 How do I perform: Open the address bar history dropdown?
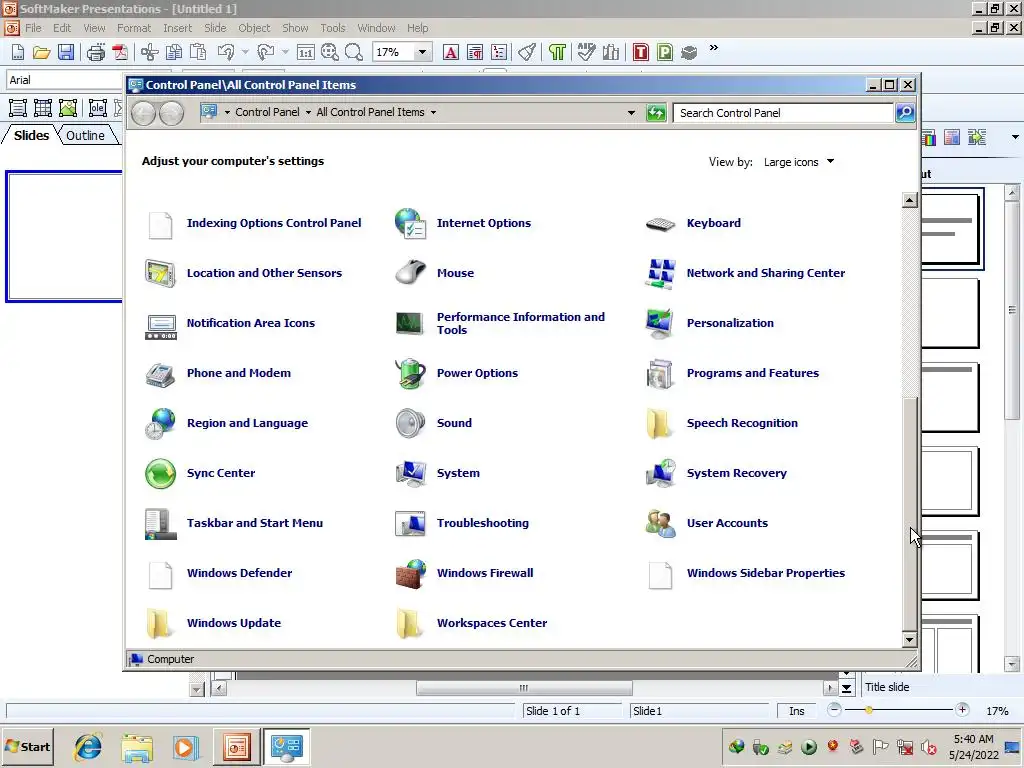click(631, 112)
